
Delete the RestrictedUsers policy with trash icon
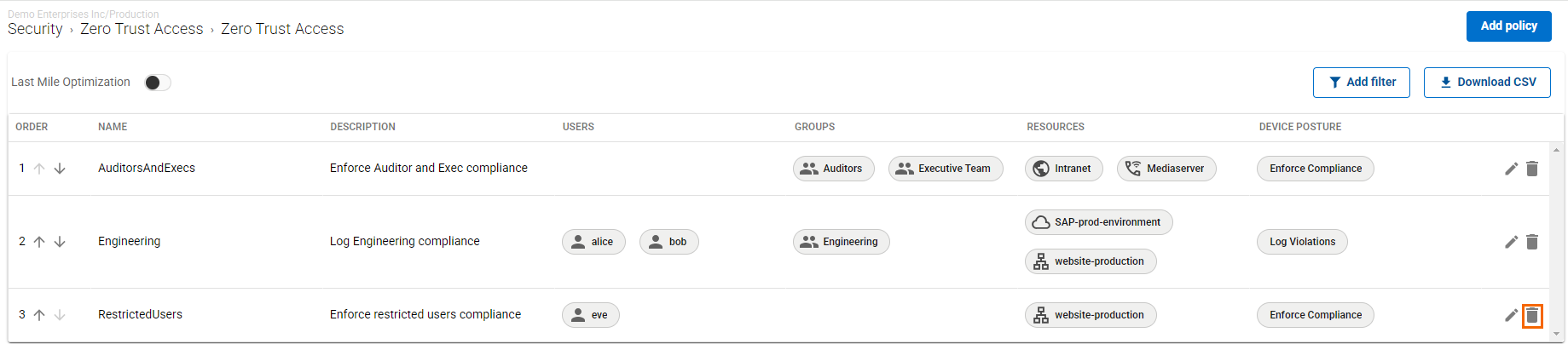(x=1532, y=315)
